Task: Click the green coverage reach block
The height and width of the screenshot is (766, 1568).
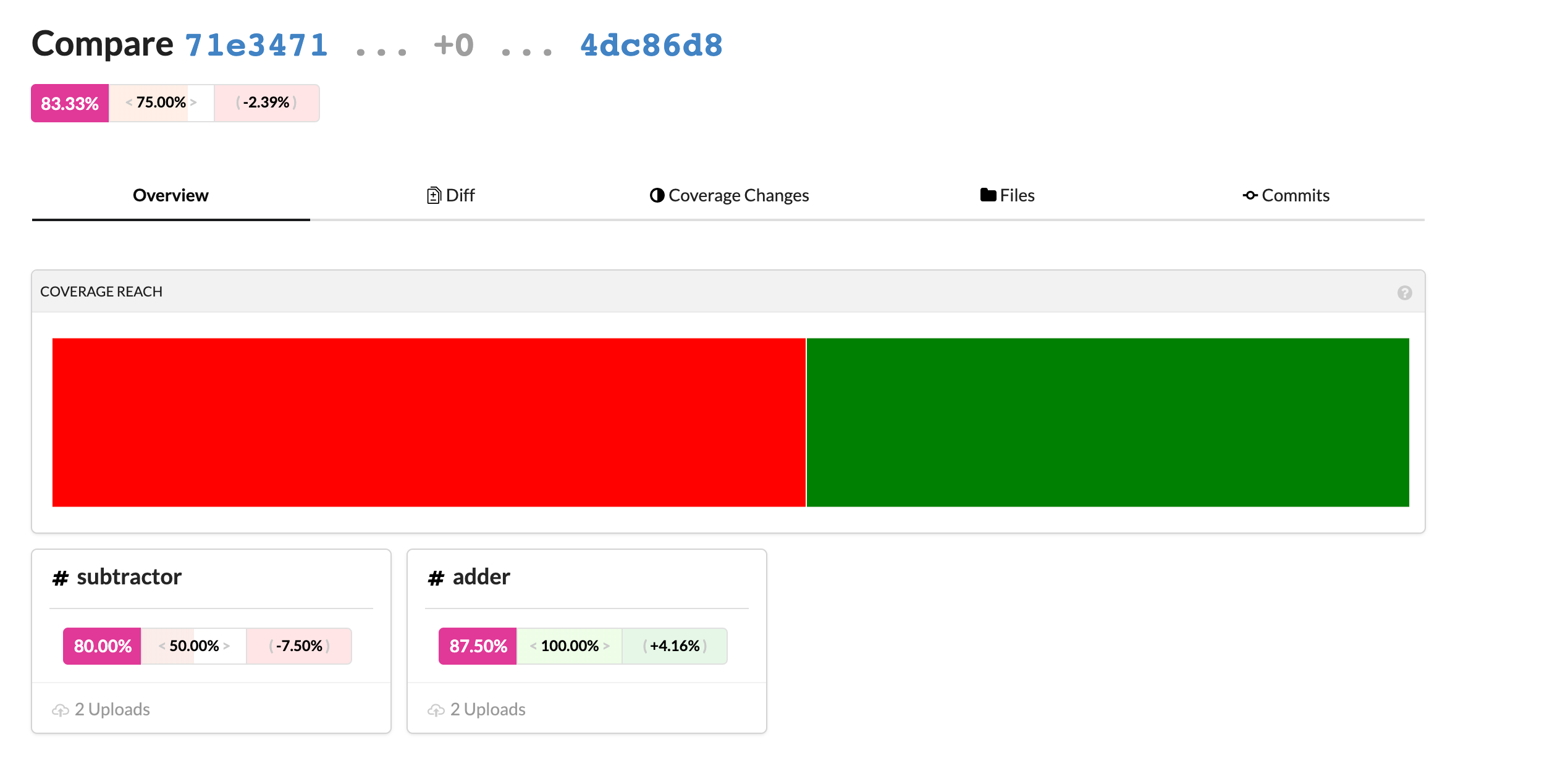Action: 1107,423
